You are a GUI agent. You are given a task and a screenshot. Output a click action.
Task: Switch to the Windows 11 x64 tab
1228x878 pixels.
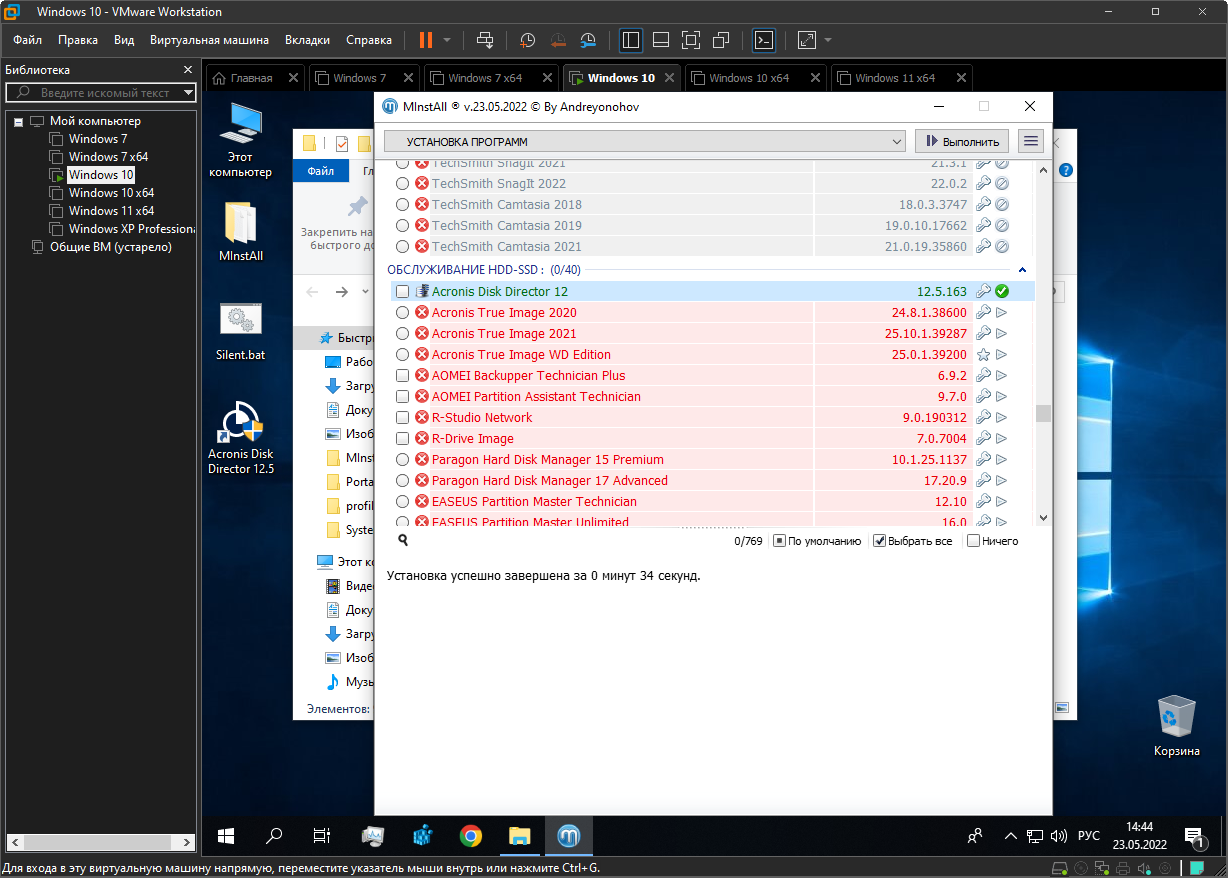[x=894, y=78]
